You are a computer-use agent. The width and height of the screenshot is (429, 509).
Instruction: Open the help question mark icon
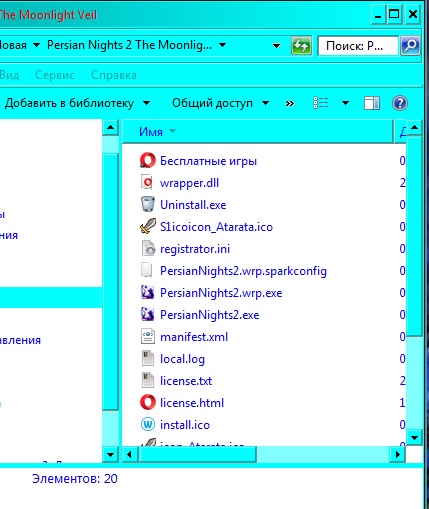[400, 103]
